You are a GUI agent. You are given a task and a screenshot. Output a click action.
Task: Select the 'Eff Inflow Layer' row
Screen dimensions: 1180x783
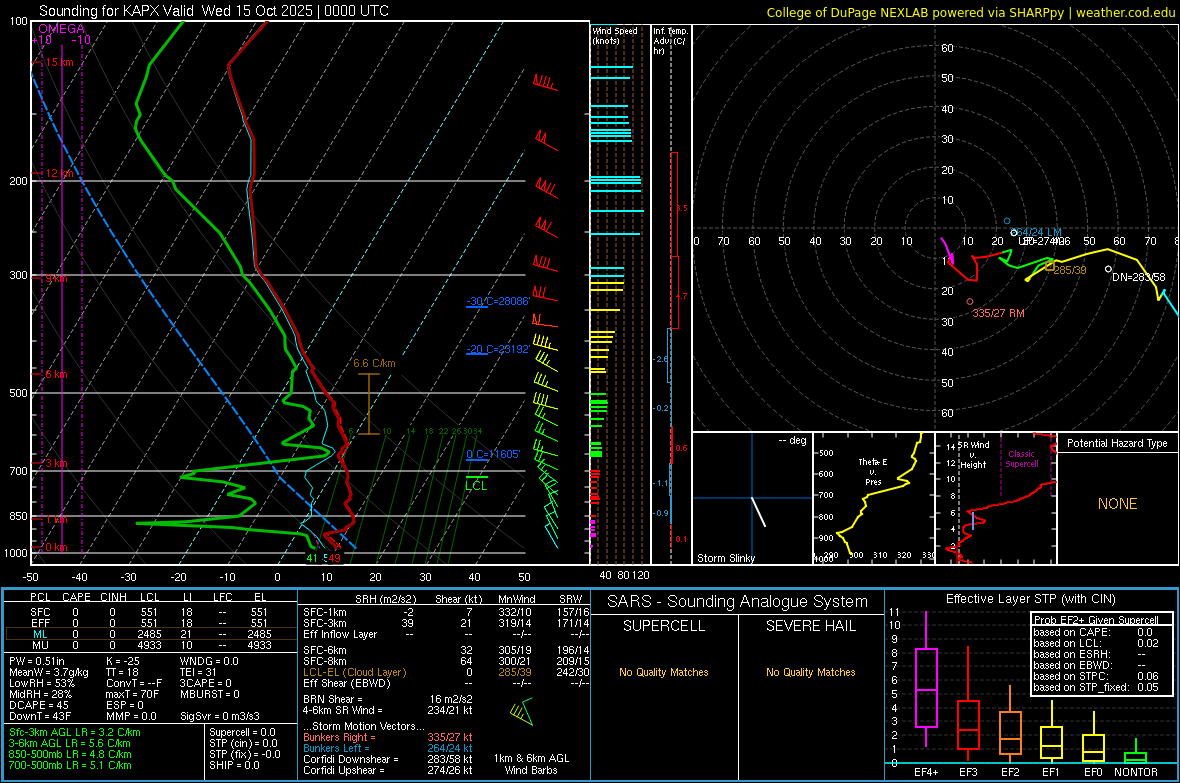coord(446,634)
